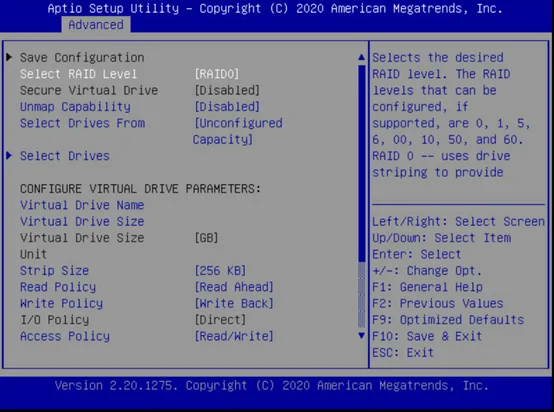The width and height of the screenshot is (554, 412).
Task: Click the Virtual Drive Name field
Action: click(x=82, y=205)
